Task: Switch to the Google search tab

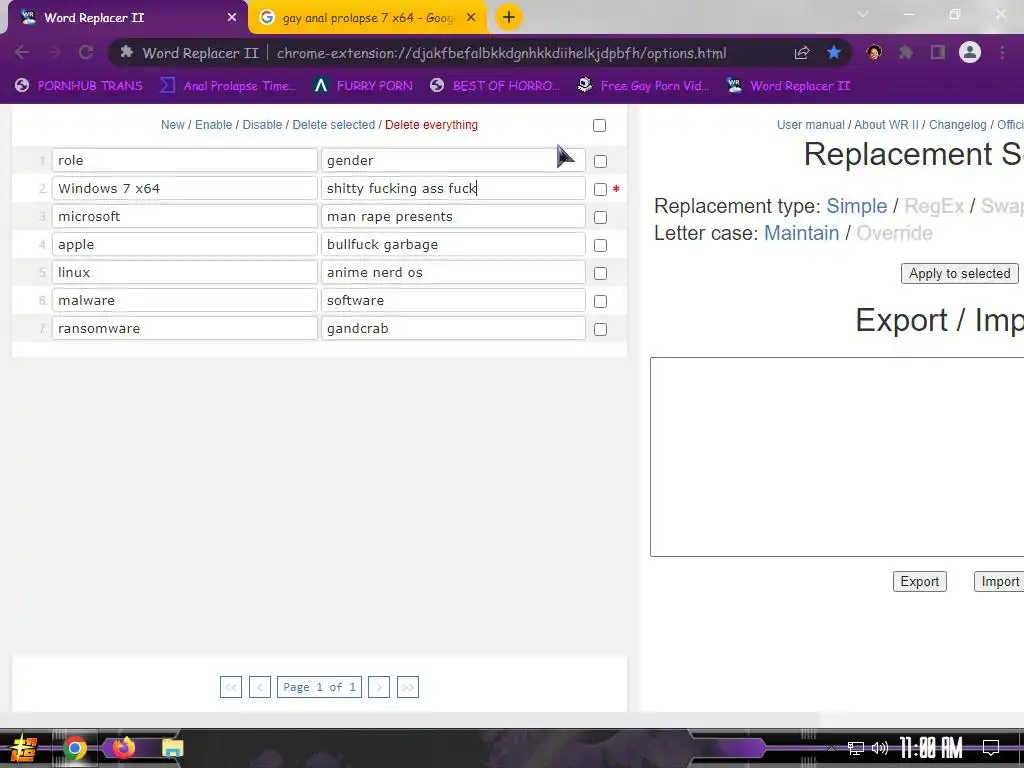Action: pyautogui.click(x=368, y=18)
